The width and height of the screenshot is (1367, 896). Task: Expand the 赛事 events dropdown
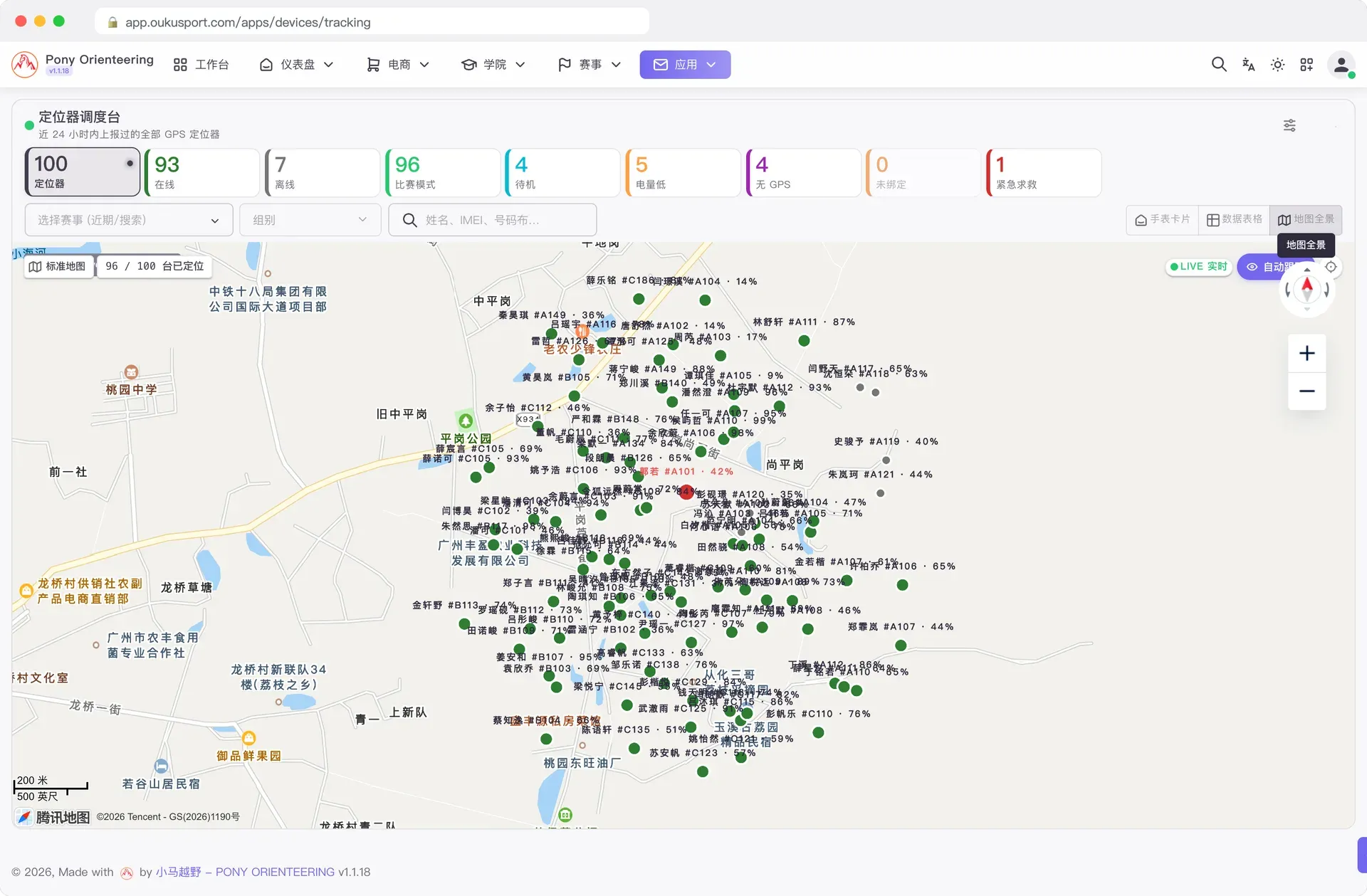click(590, 65)
